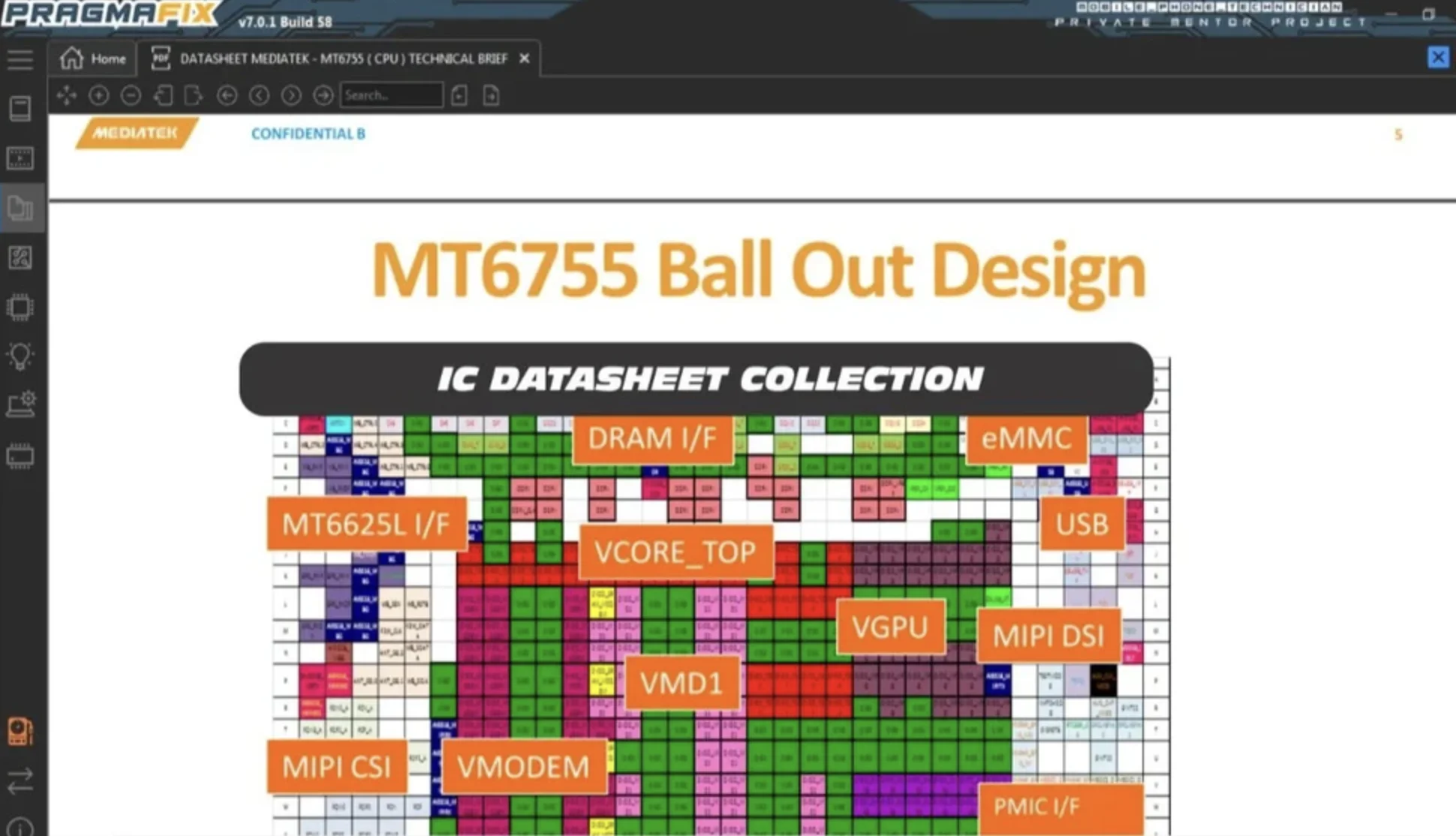Click the MediaTek logo
The width and height of the screenshot is (1456, 836).
[136, 133]
